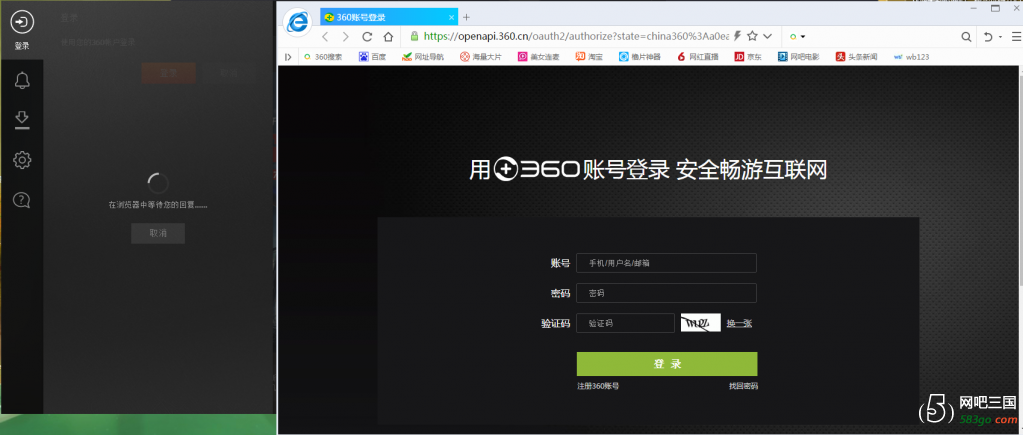Viewport: 1023px width, 435px height.
Task: Open search engine selector dropdown
Action: [x=797, y=37]
